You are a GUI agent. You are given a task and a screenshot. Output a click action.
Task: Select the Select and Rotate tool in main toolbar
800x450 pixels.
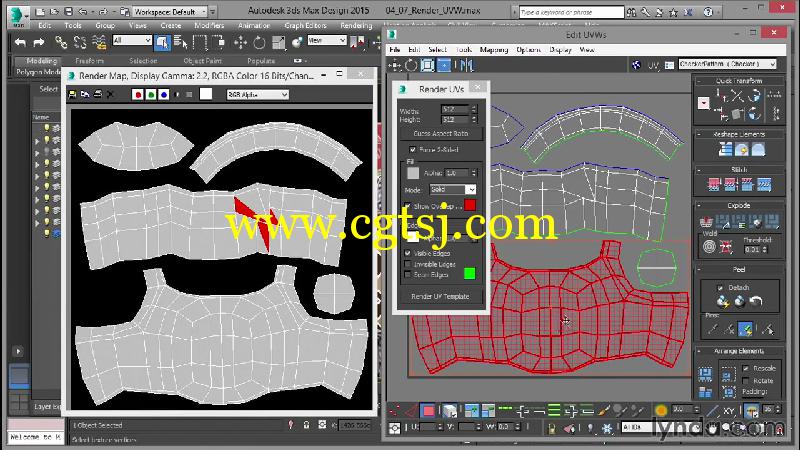pyautogui.click(x=259, y=42)
